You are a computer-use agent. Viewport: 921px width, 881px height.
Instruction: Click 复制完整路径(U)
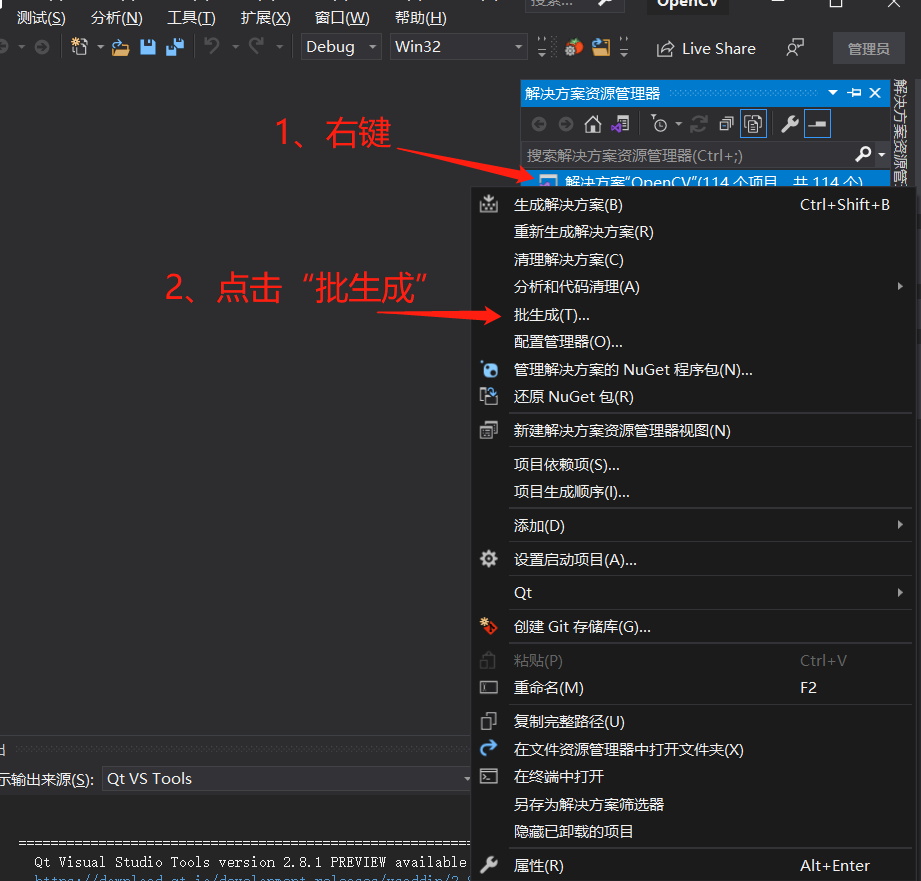(693, 722)
